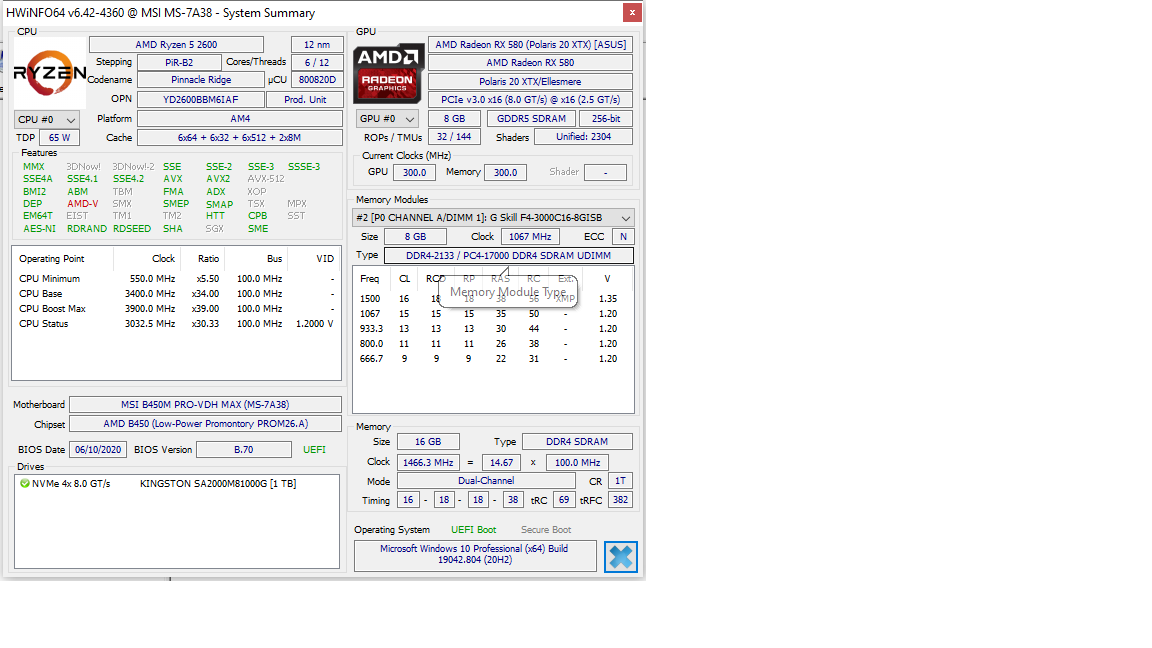Screen dimensions: 1152x648
Task: Click the GDDR5 SDRAM field
Action: click(x=531, y=118)
